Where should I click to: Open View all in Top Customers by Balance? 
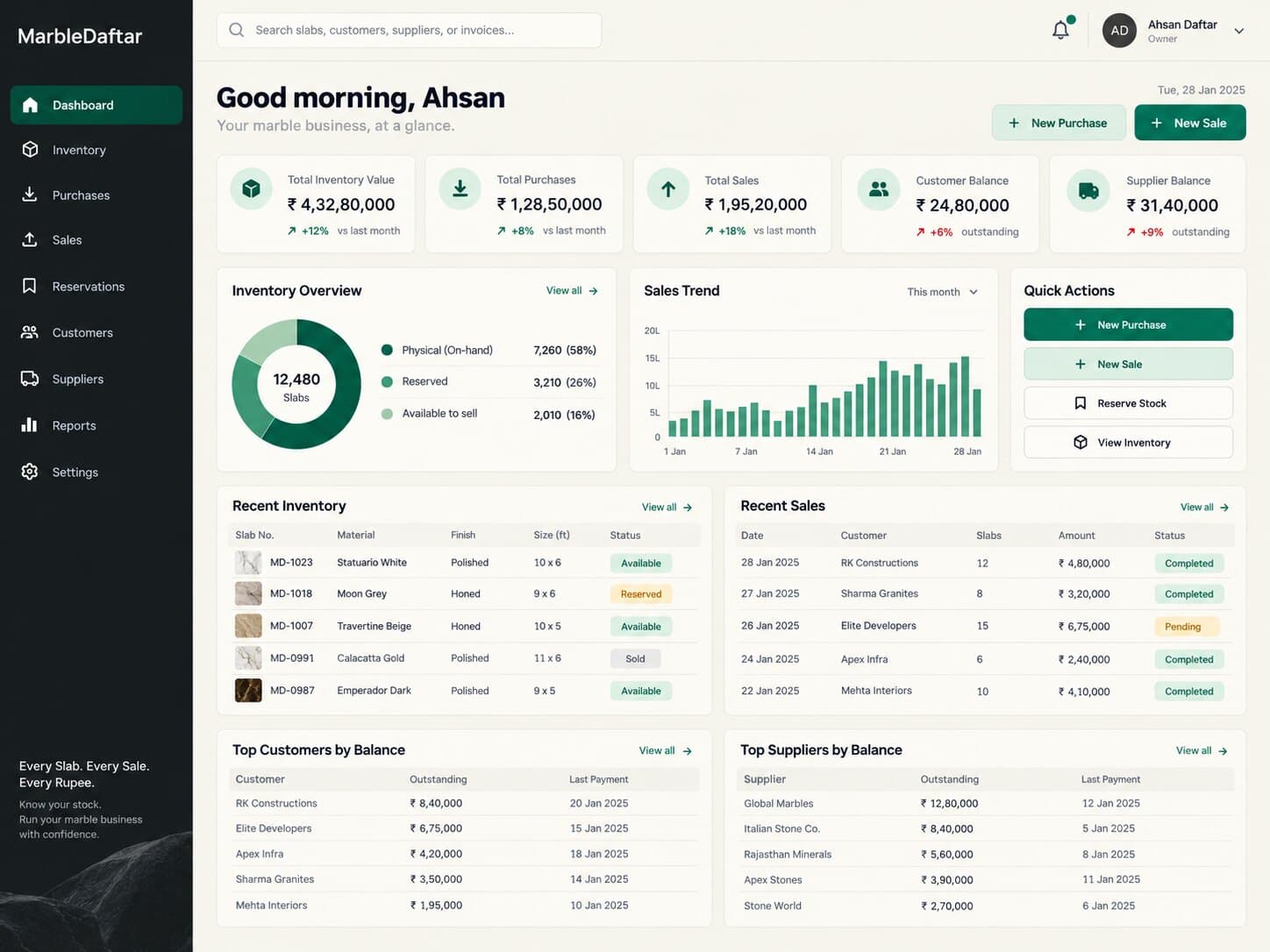[x=666, y=751]
